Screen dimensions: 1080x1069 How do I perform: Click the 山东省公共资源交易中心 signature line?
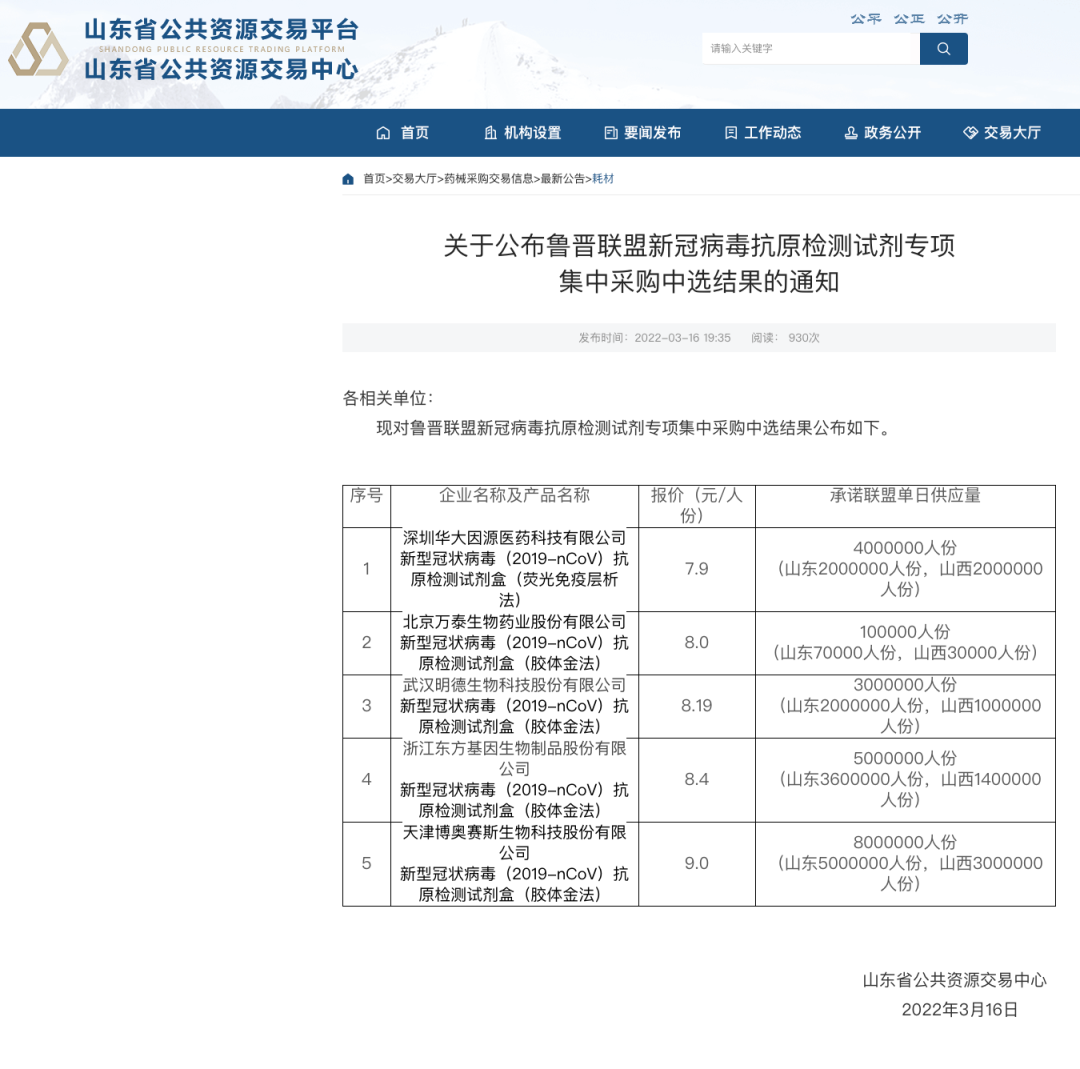tap(955, 980)
